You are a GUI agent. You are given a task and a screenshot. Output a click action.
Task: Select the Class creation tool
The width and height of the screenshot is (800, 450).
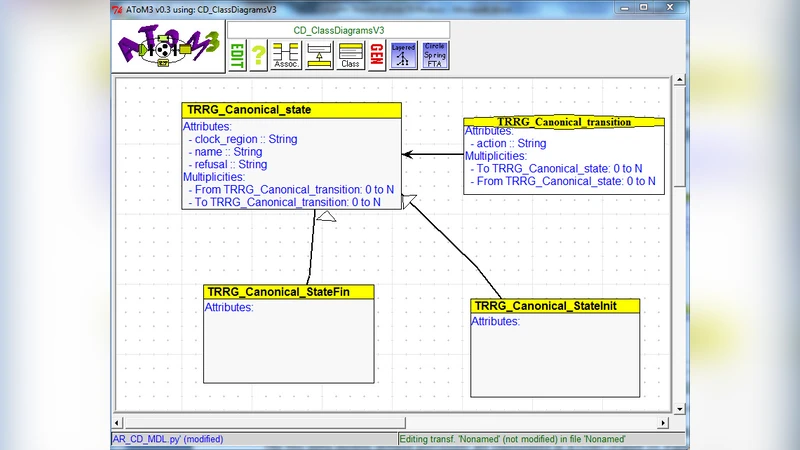point(350,56)
